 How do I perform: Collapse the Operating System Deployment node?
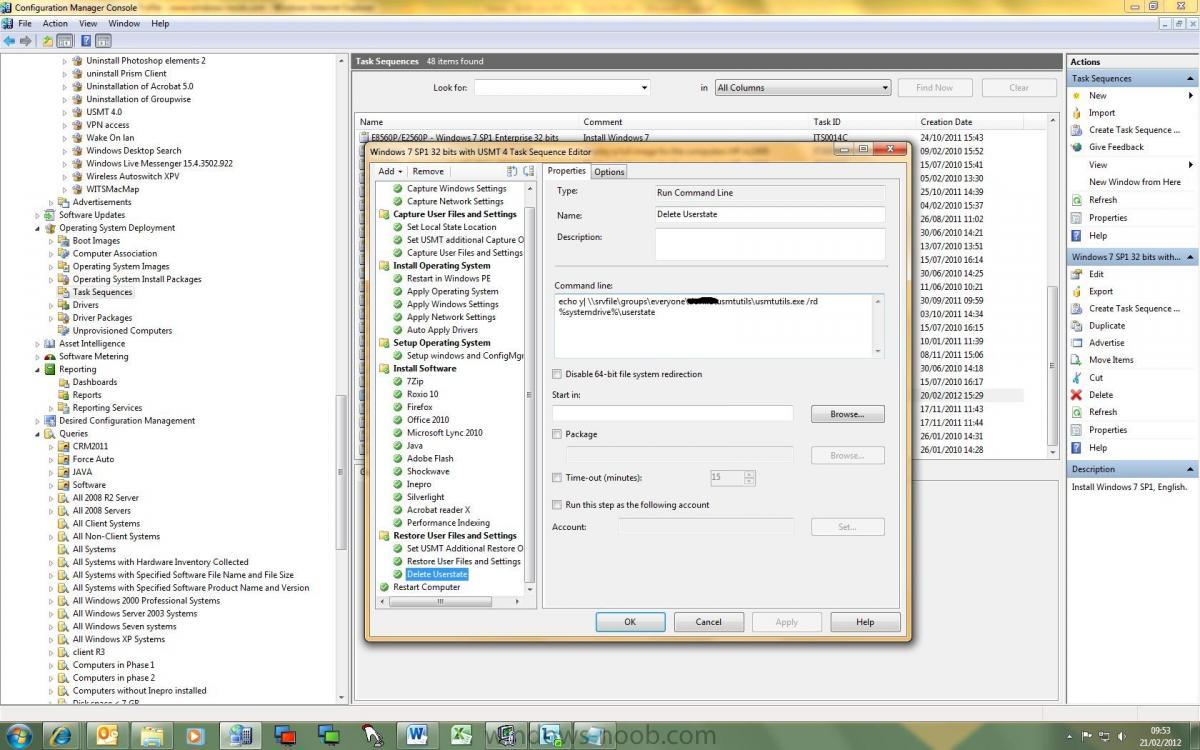pos(38,228)
